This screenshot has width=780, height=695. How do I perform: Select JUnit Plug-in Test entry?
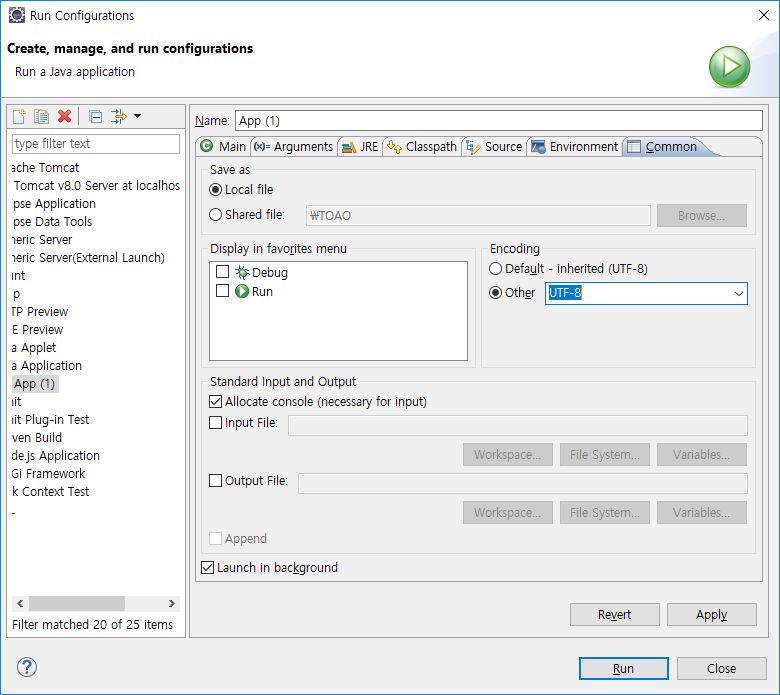50,419
